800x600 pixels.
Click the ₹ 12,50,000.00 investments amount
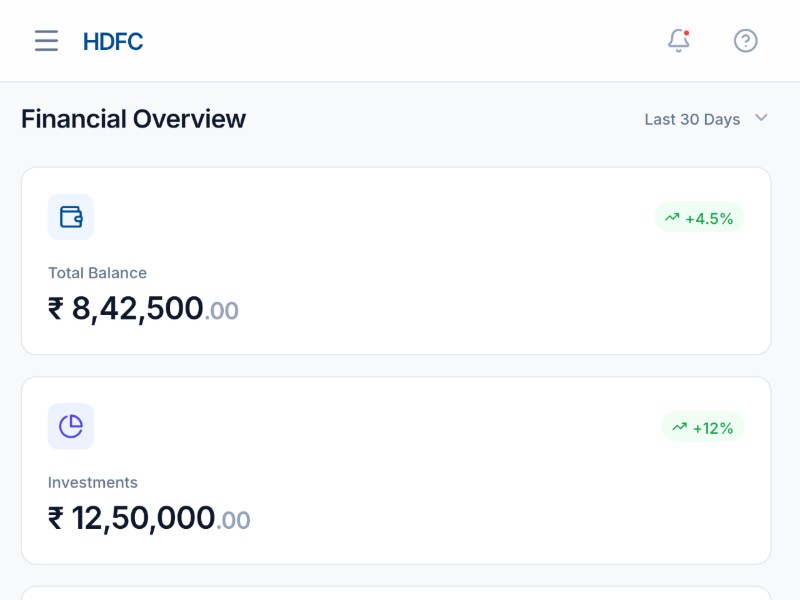[149, 519]
